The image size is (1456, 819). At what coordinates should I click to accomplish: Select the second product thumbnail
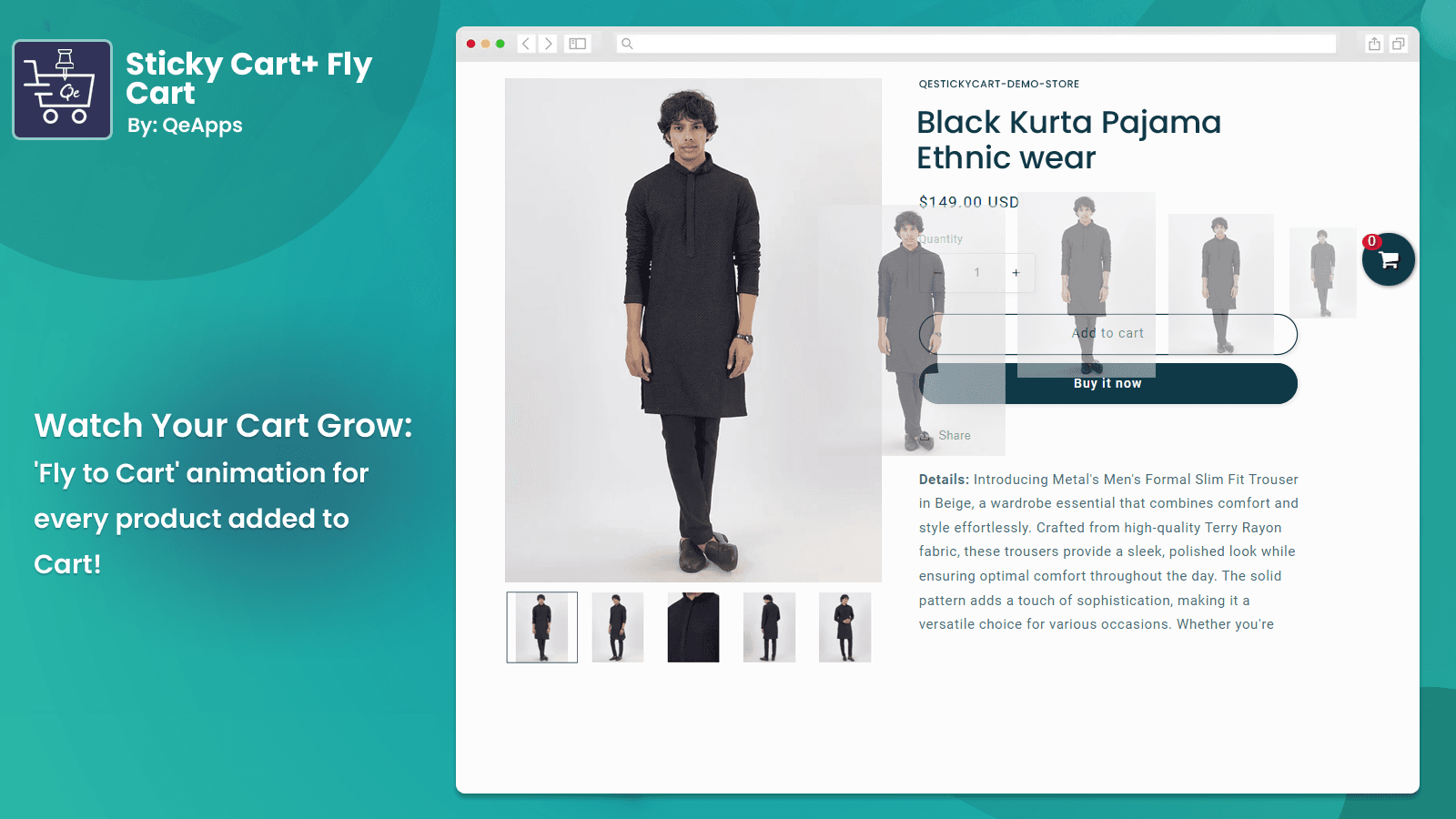[618, 627]
